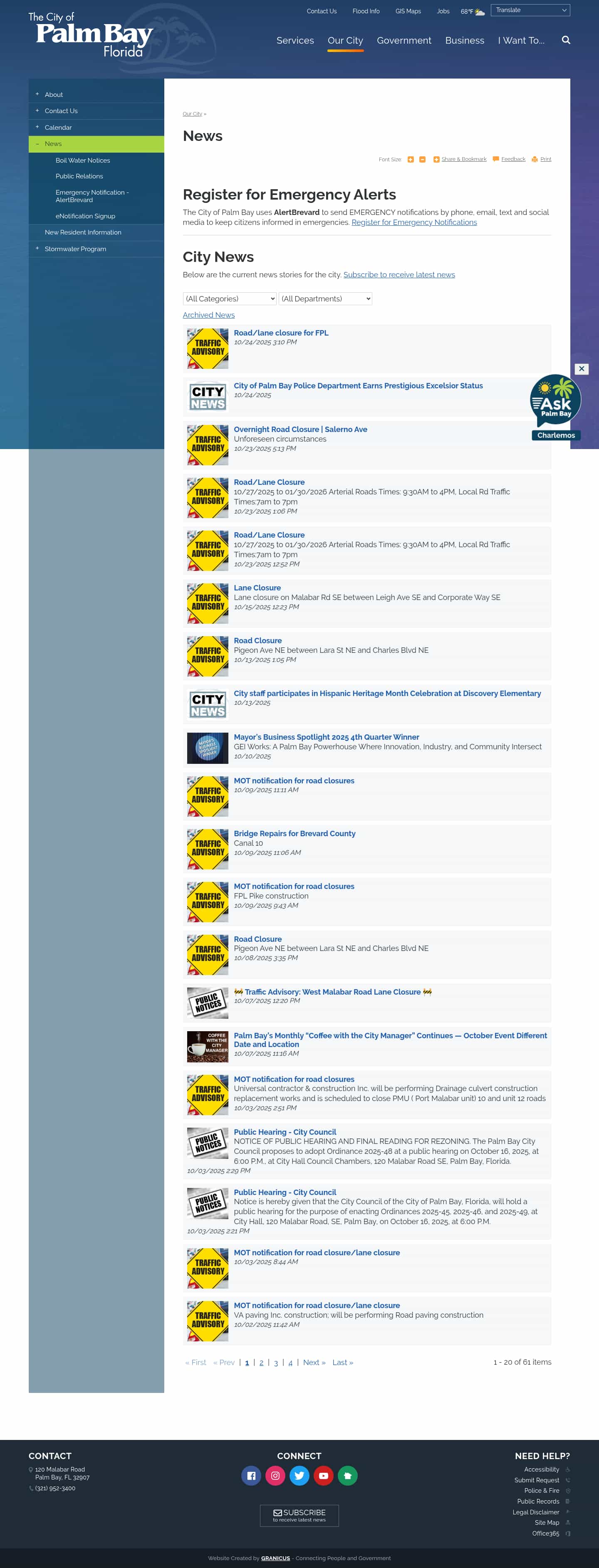Open Emergency Notification - AlertBrevard sidebar item

(92, 196)
